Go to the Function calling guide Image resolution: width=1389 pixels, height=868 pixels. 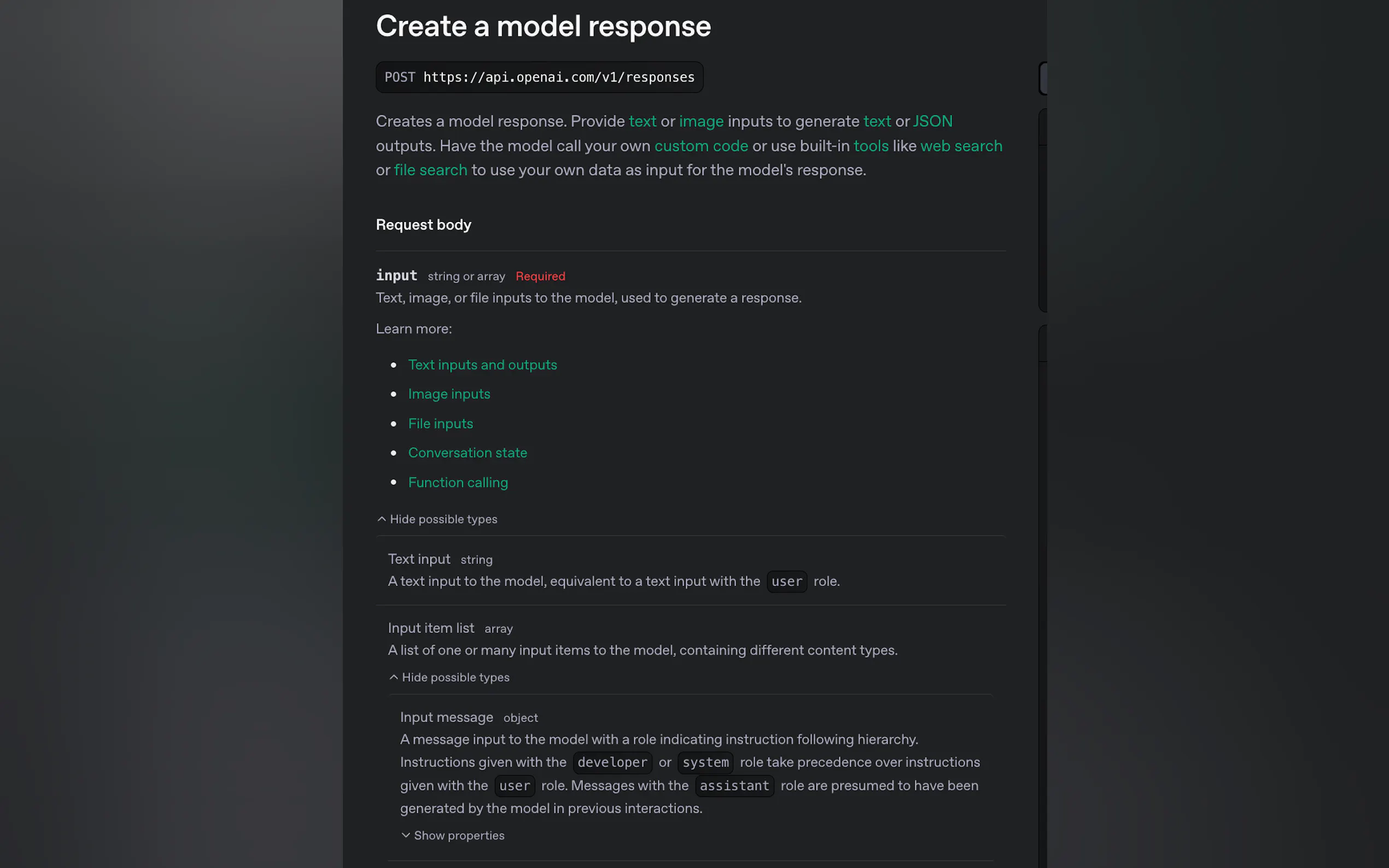click(x=458, y=483)
